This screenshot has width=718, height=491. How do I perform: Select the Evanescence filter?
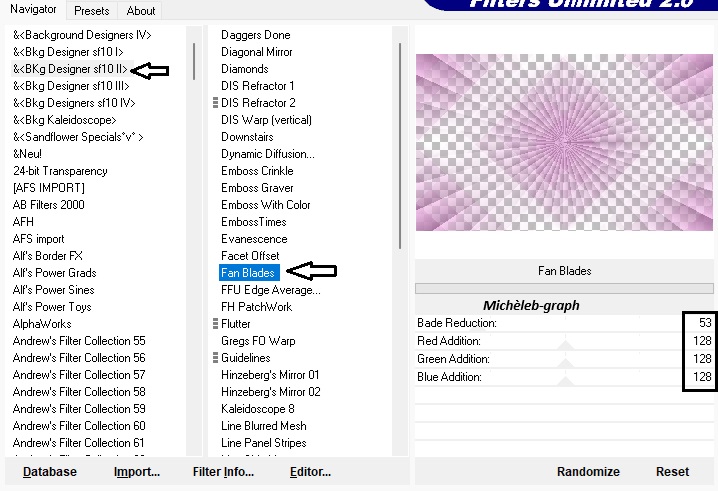point(254,239)
